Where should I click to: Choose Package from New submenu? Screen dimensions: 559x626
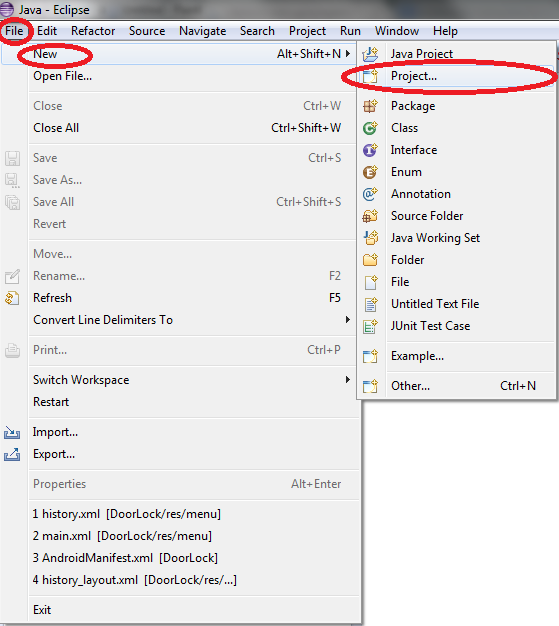click(413, 106)
